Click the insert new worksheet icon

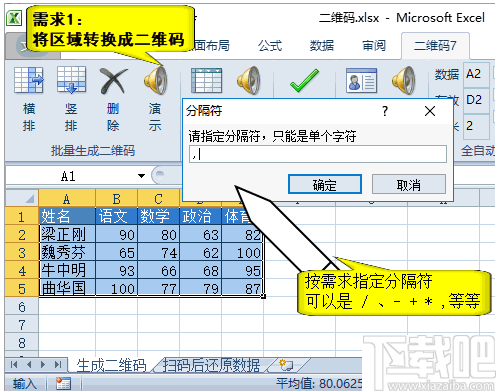(x=286, y=365)
